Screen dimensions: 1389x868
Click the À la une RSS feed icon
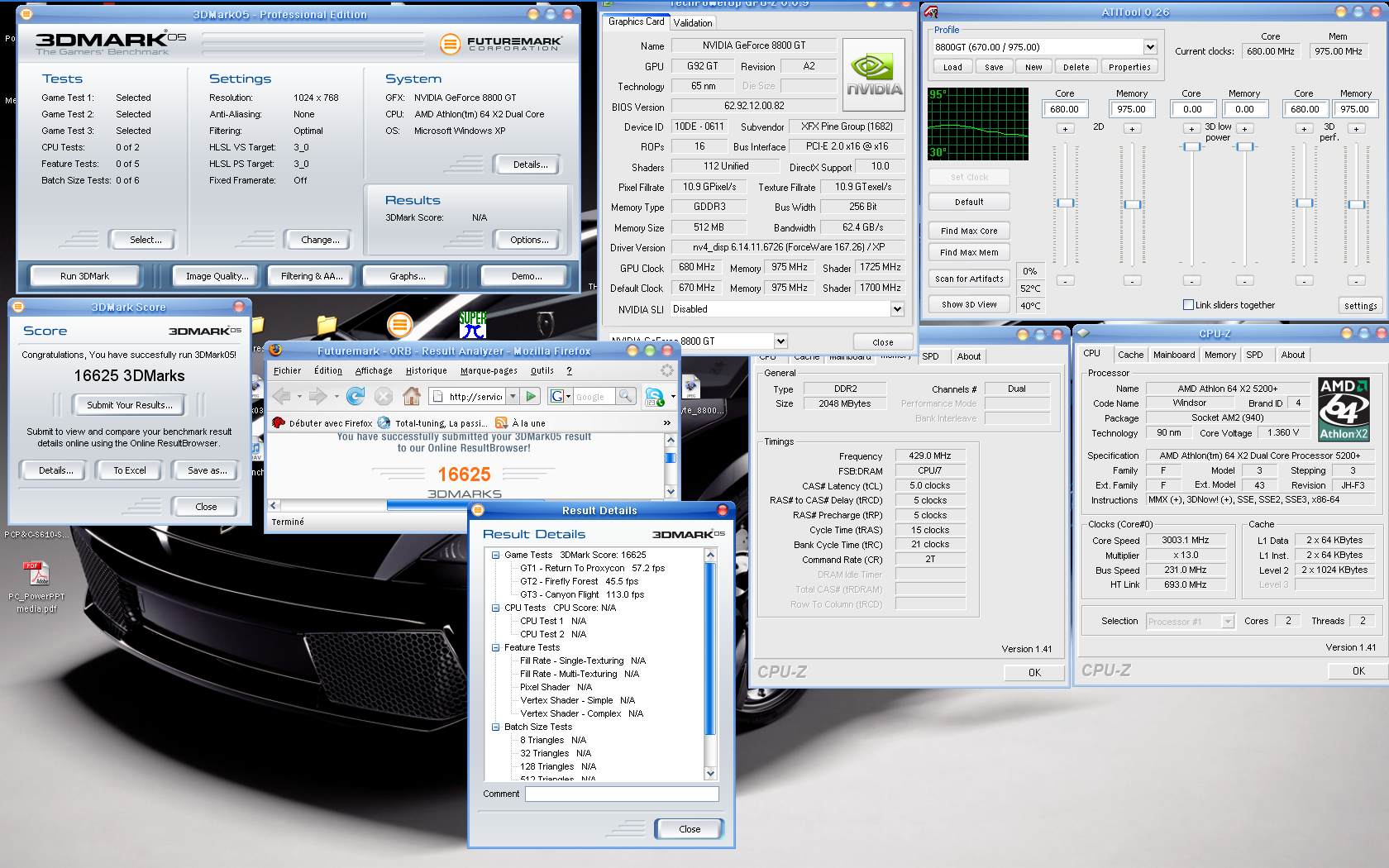(501, 423)
